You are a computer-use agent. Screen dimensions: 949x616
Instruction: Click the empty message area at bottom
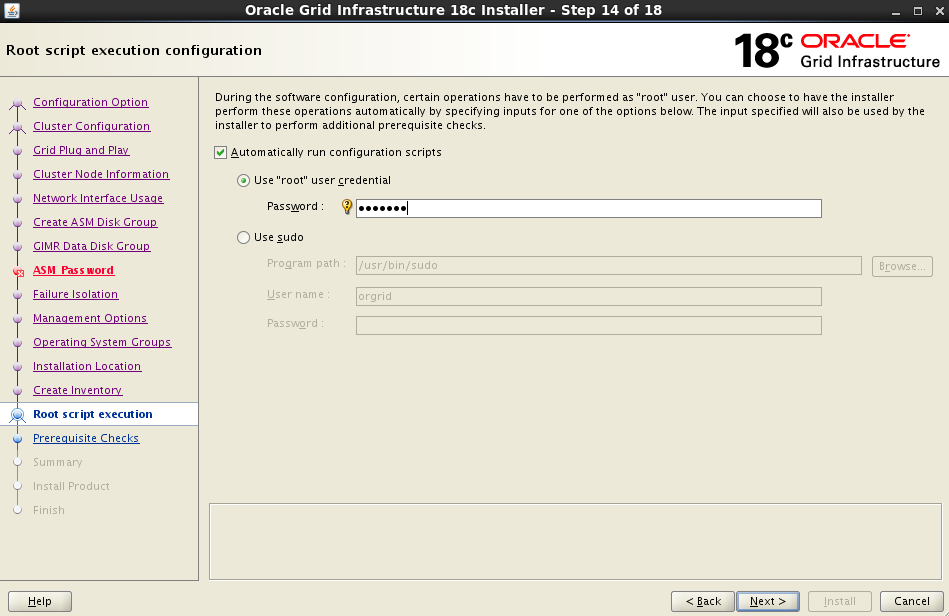(x=575, y=542)
